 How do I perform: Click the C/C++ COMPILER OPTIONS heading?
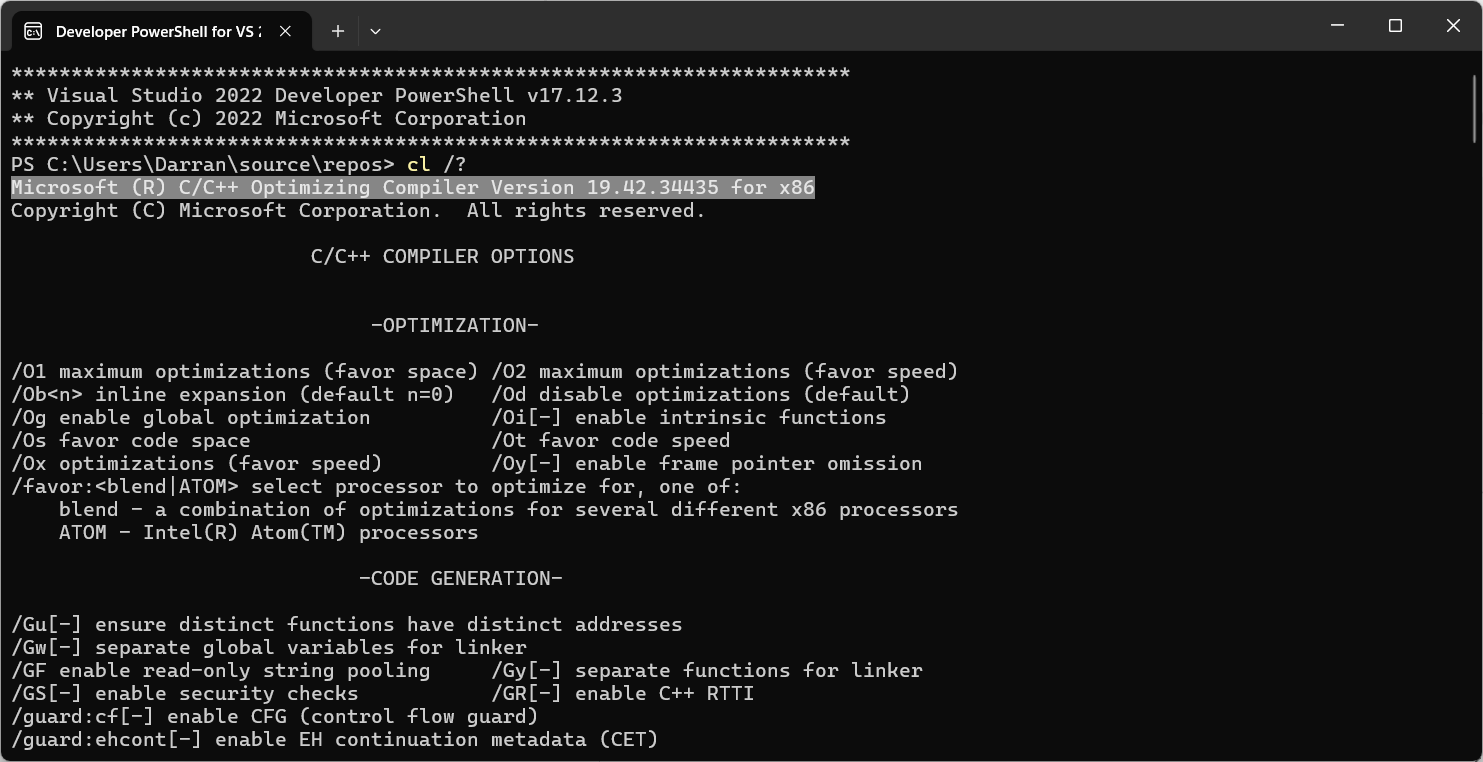pos(443,257)
